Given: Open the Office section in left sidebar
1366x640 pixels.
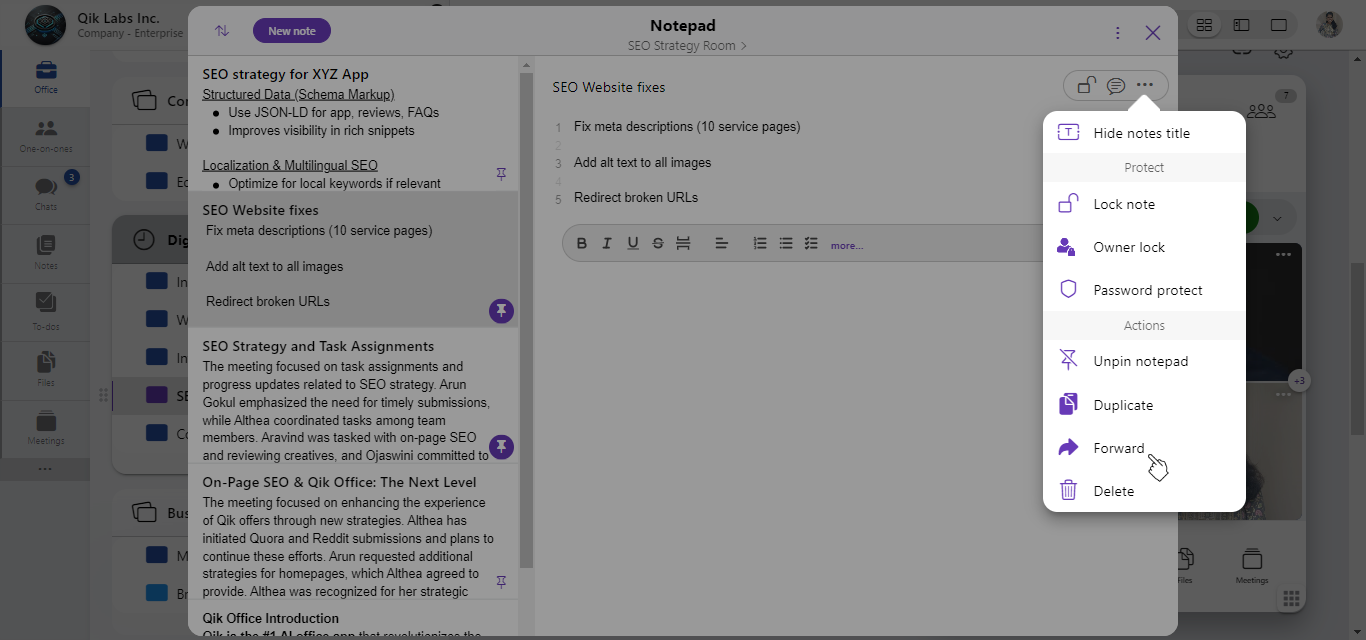Looking at the screenshot, I should pos(46,77).
